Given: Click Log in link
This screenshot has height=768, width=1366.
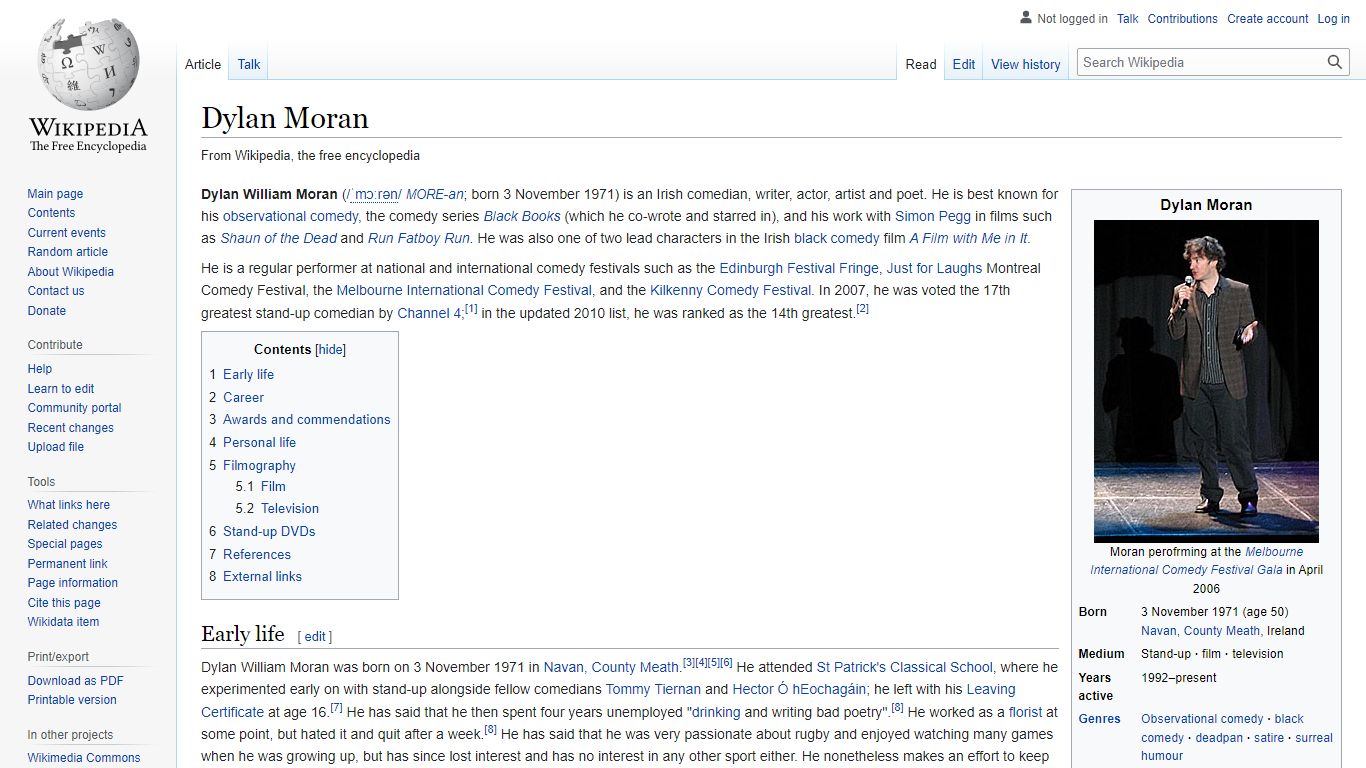Looking at the screenshot, I should tap(1334, 19).
